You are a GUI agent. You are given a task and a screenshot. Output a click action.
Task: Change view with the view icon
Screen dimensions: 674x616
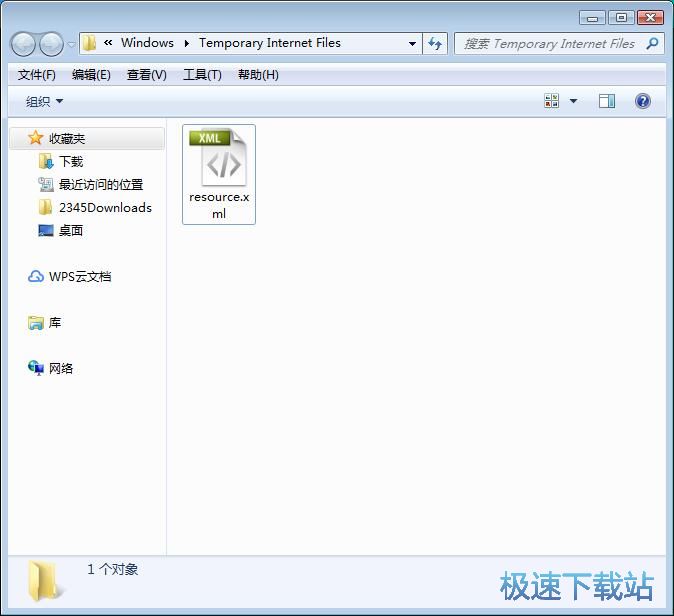(551, 101)
